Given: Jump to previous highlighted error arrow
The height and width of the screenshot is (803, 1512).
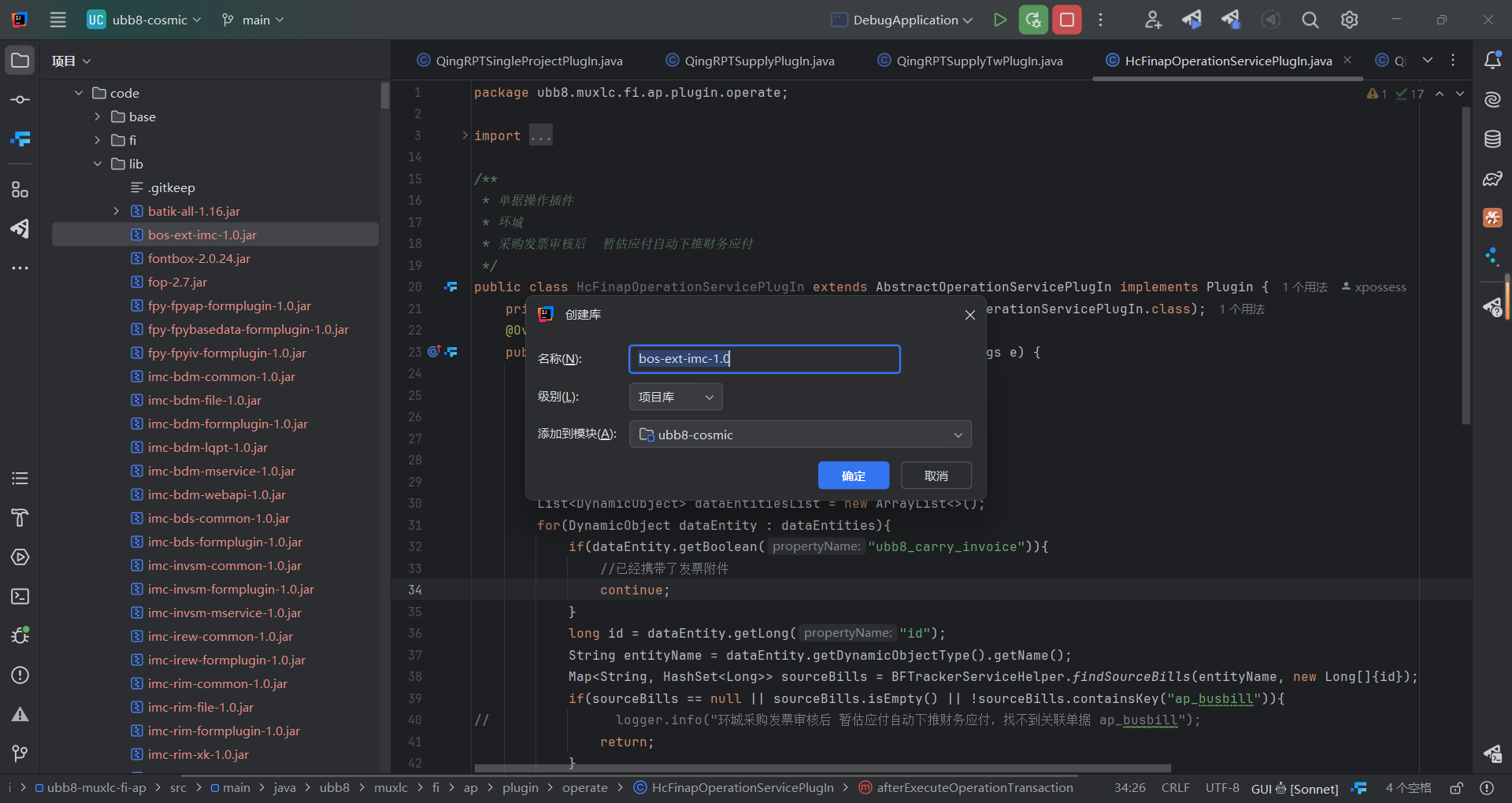Looking at the screenshot, I should [1440, 94].
